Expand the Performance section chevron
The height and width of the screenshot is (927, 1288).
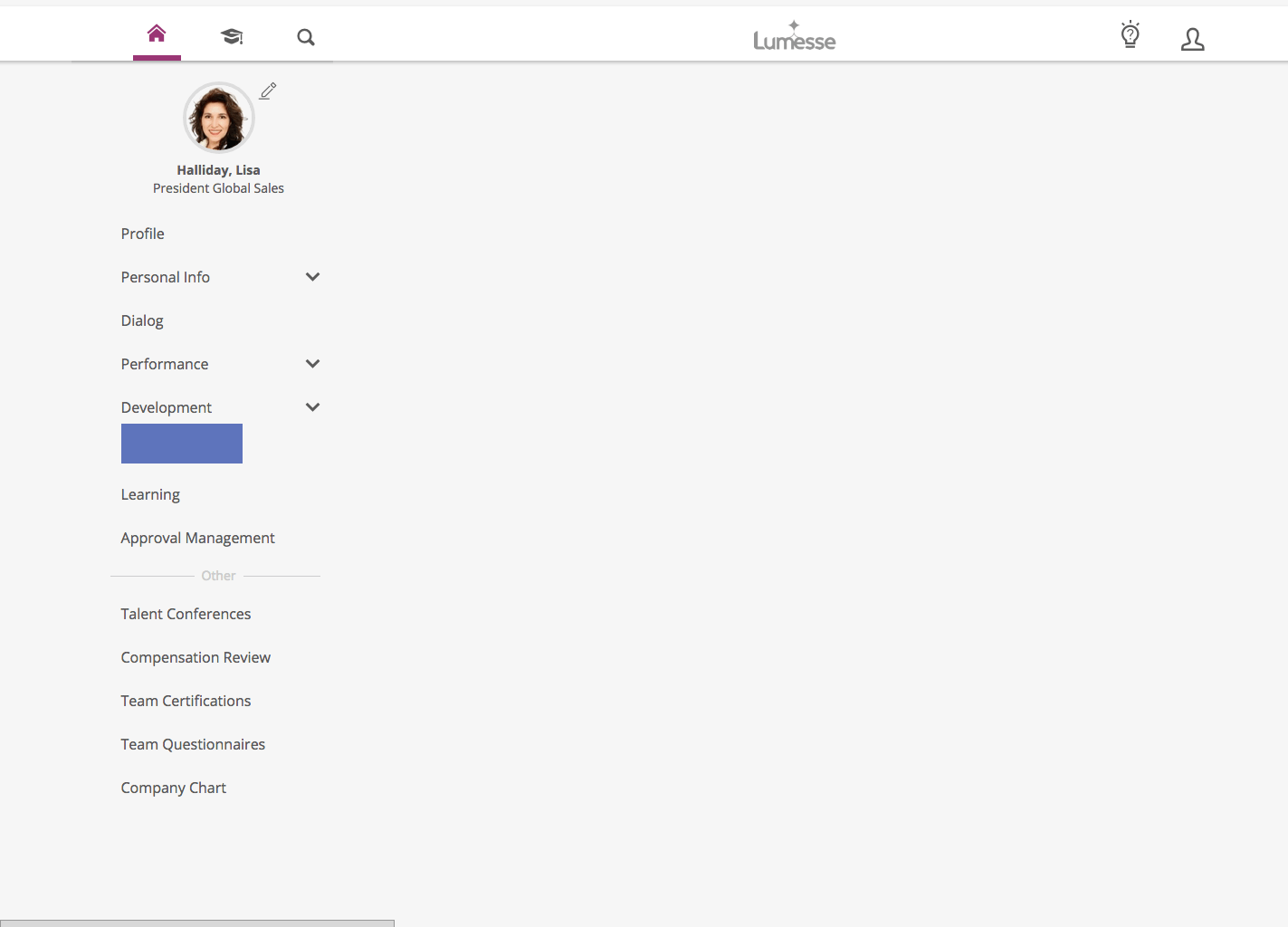[312, 364]
